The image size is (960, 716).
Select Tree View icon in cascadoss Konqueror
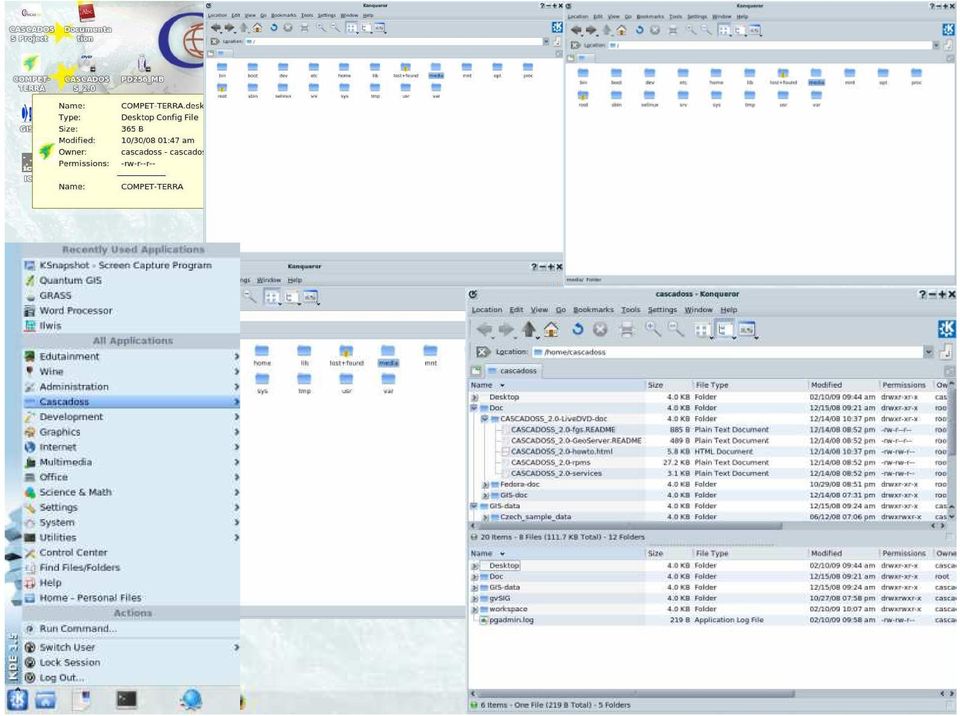[x=725, y=330]
